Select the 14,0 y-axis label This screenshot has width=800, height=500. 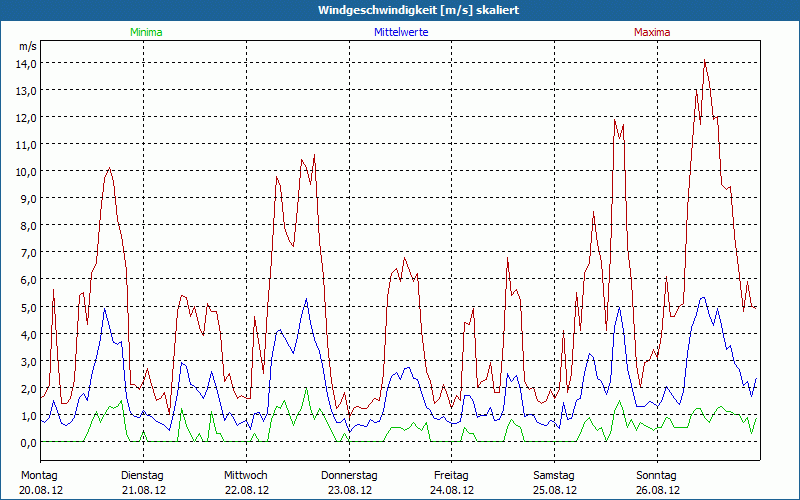coord(25,63)
